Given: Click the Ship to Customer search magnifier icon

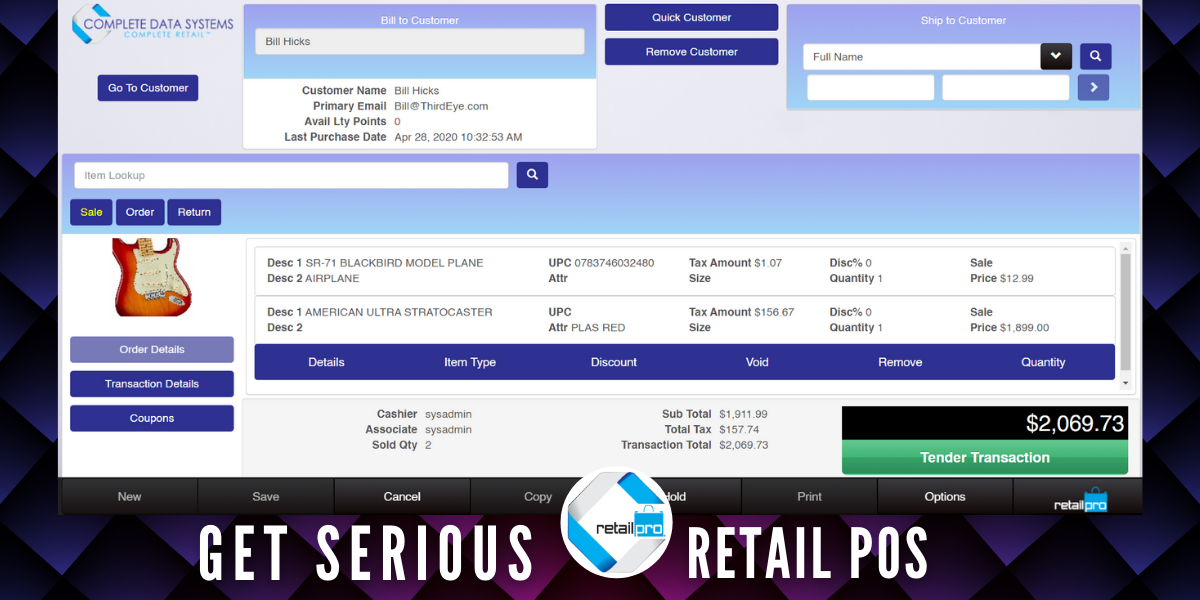Looking at the screenshot, I should (1095, 57).
